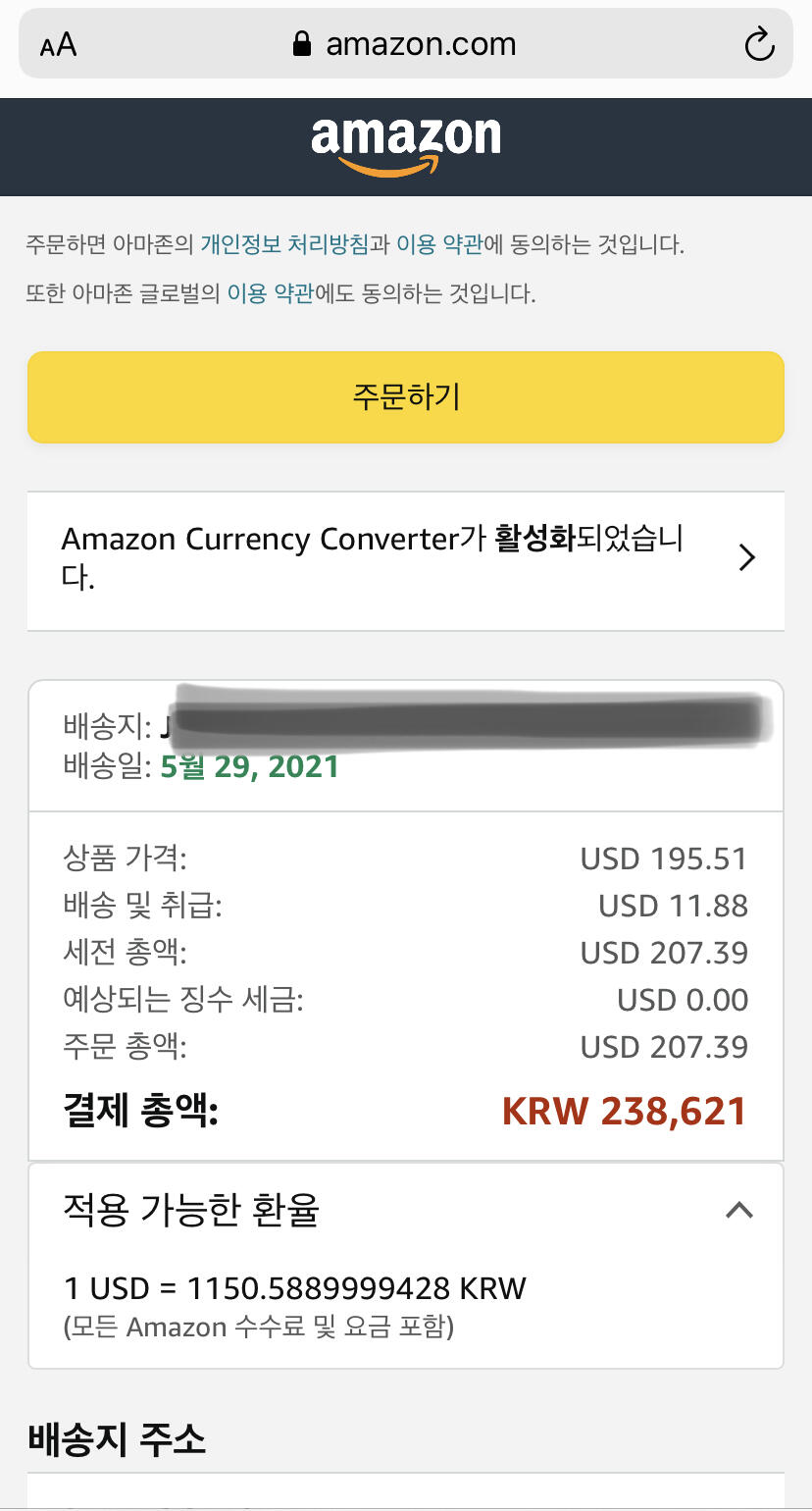This screenshot has height=1511, width=812.
Task: Click the Currency Converter right chevron
Action: (x=747, y=558)
